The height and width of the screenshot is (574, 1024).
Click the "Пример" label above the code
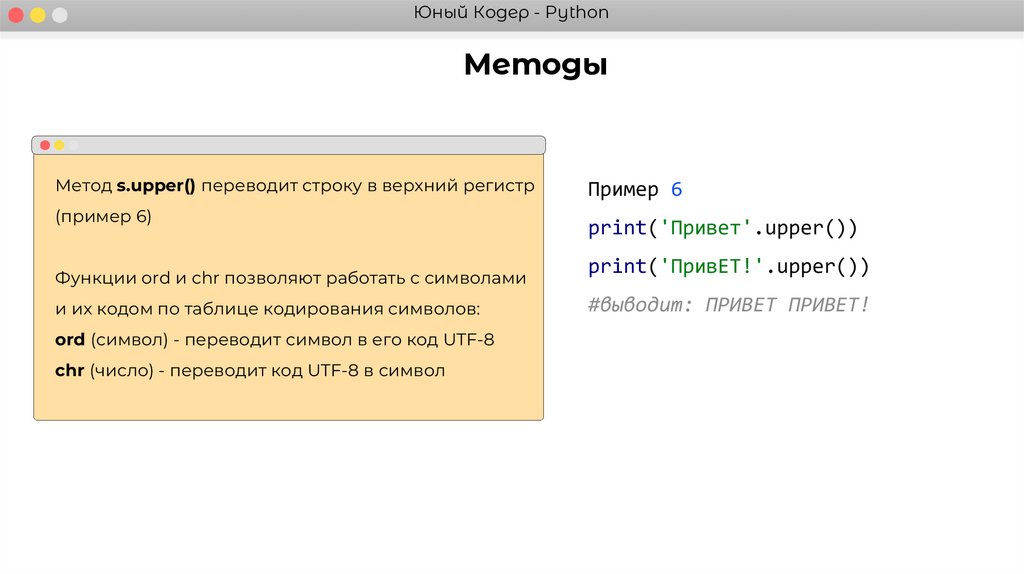pyautogui.click(x=623, y=190)
